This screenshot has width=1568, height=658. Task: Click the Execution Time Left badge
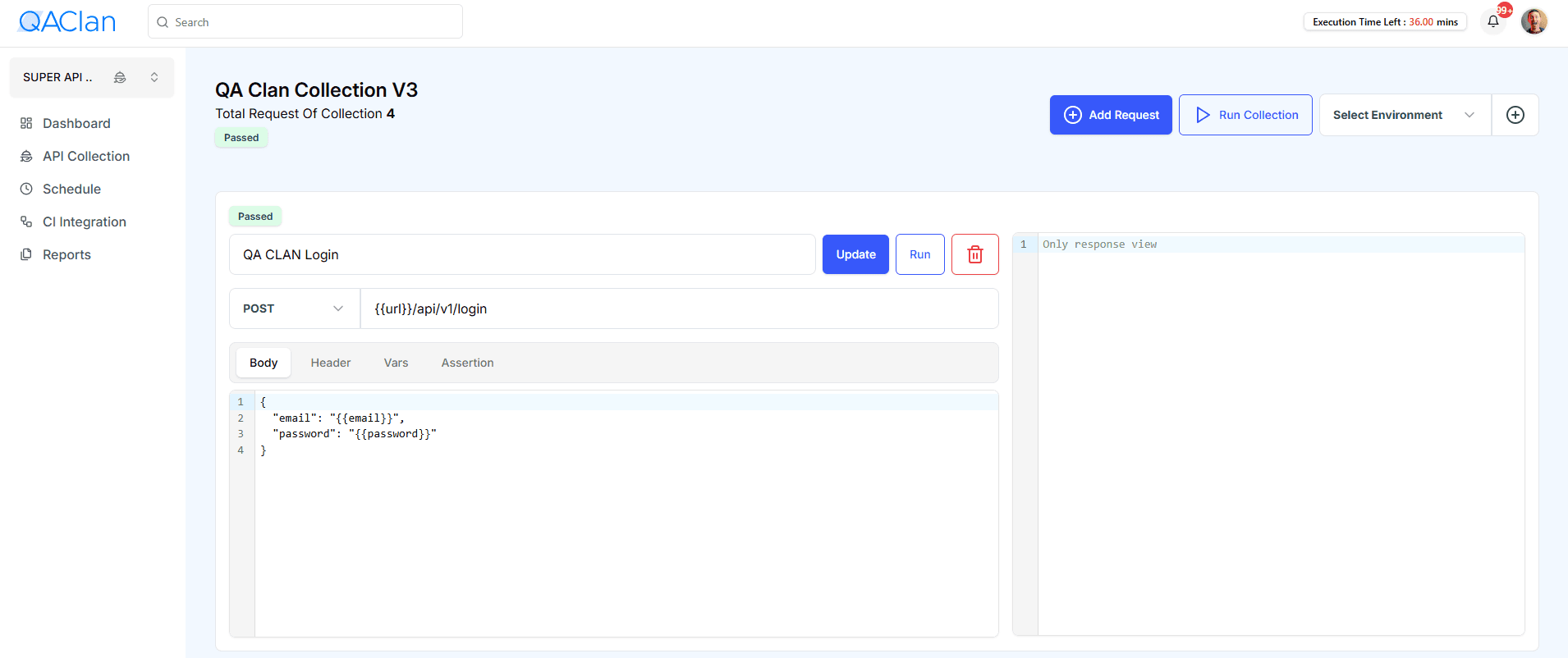[x=1385, y=22]
